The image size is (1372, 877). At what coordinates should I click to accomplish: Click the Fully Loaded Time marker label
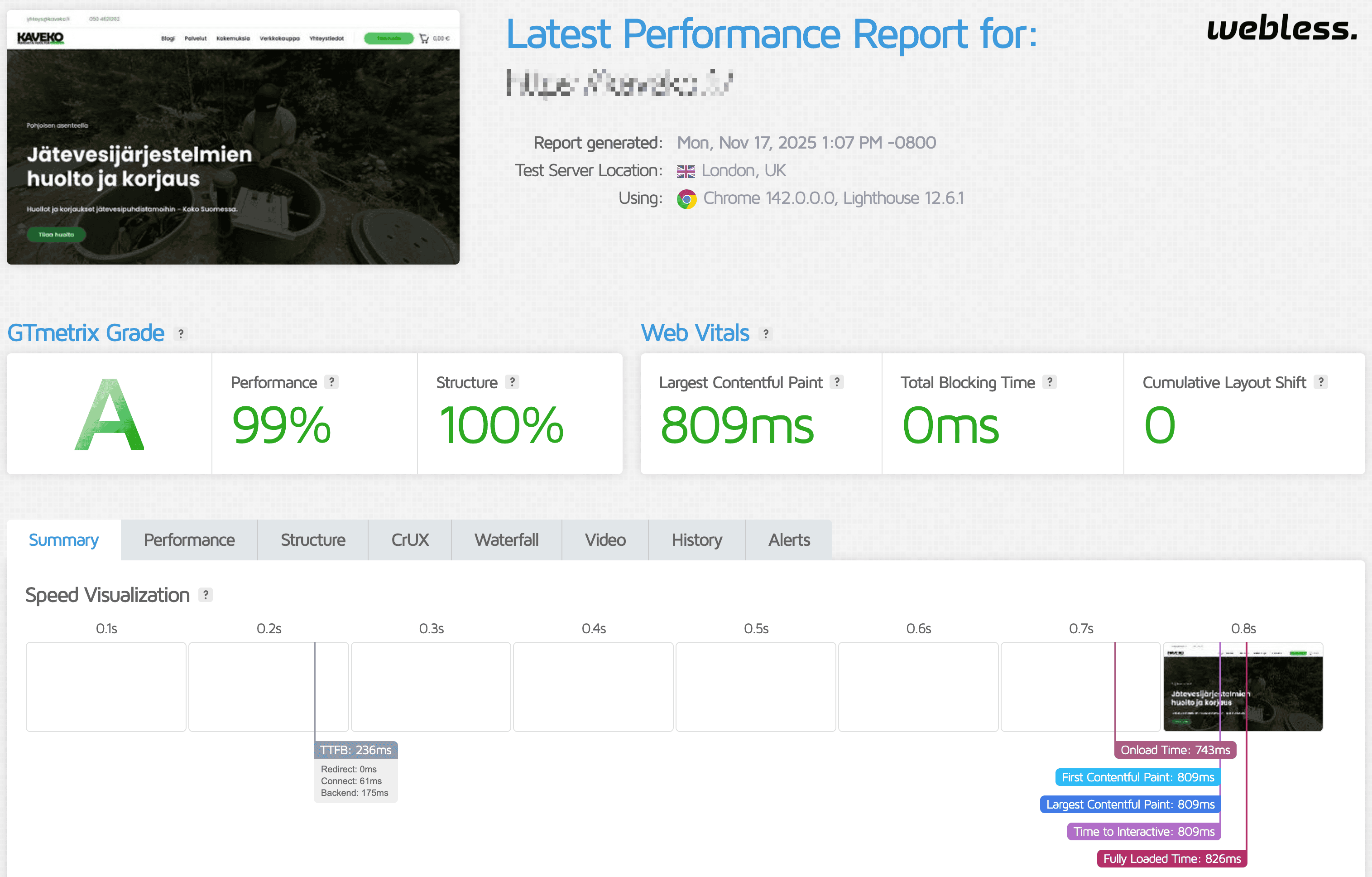pos(1171,859)
